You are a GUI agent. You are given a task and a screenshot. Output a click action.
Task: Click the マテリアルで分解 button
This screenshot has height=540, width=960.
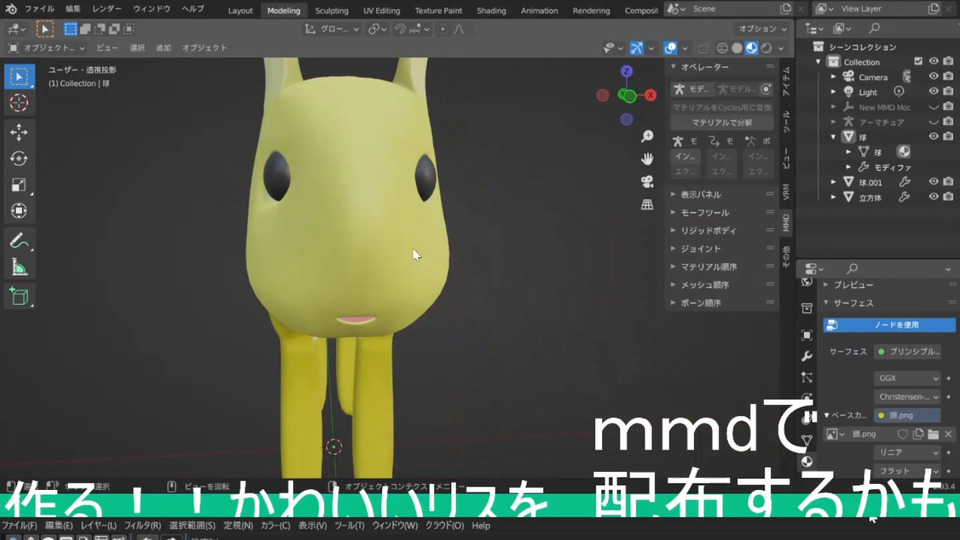click(x=722, y=123)
